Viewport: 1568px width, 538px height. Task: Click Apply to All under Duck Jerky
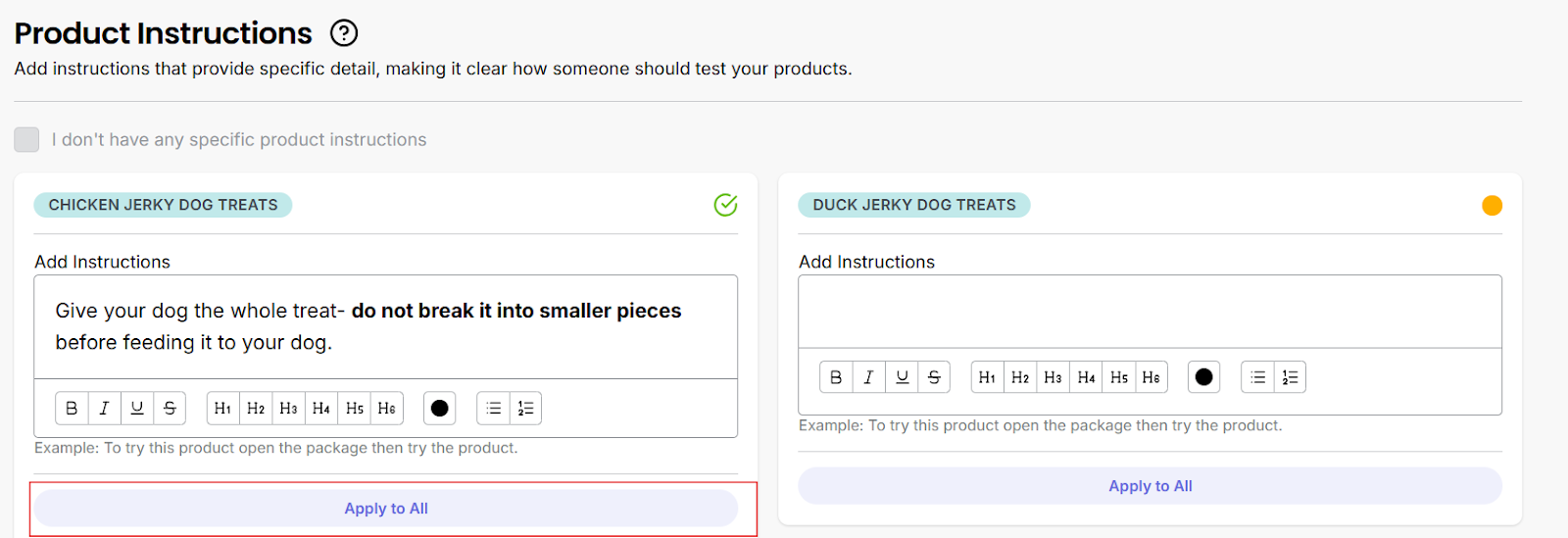tap(1150, 486)
